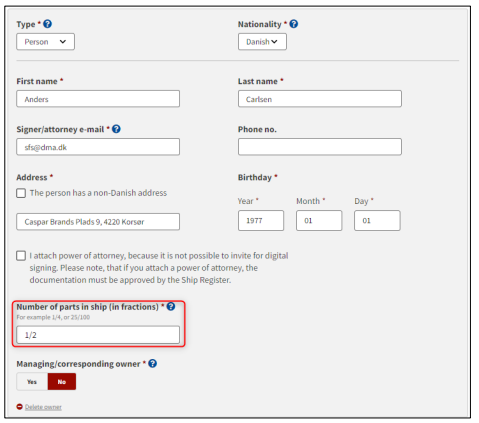Click the First name field with Anders
479x423 pixels.
point(98,99)
